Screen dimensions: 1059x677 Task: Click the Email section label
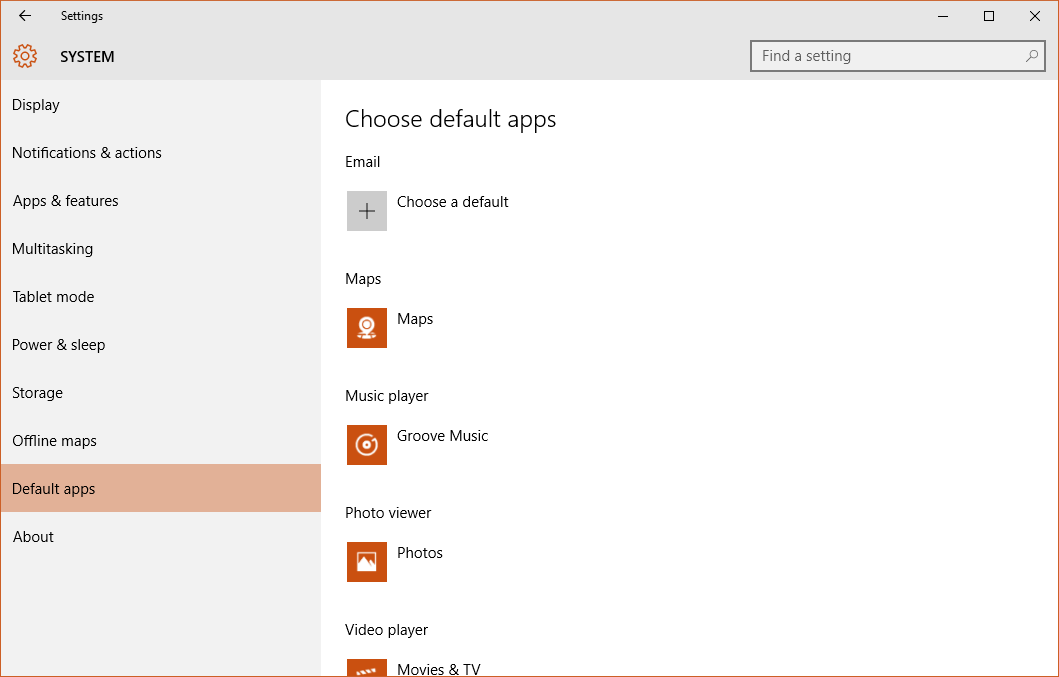pos(363,162)
